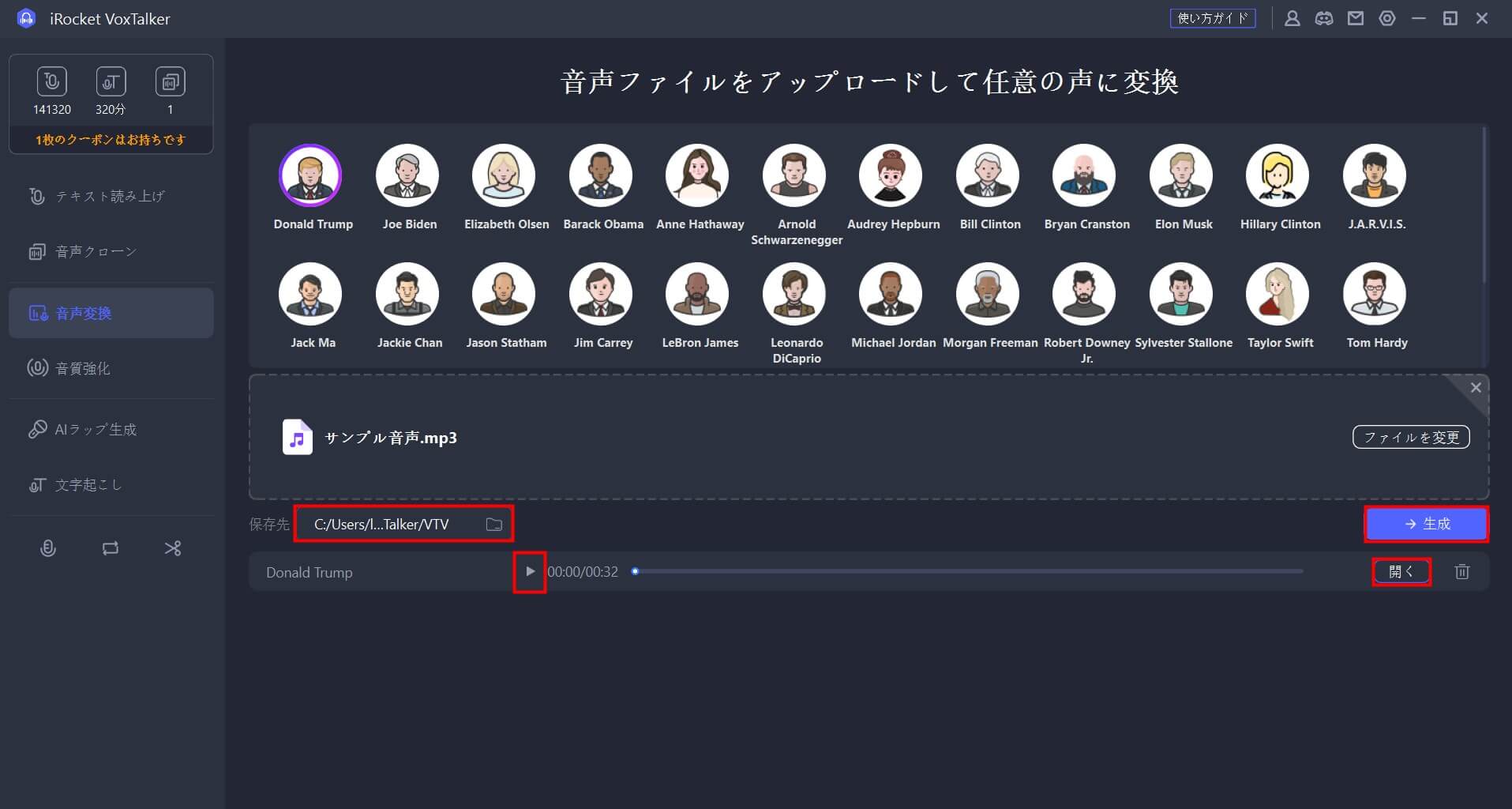Select the J.A.R.V.I.S. voice avatar

tap(1375, 175)
